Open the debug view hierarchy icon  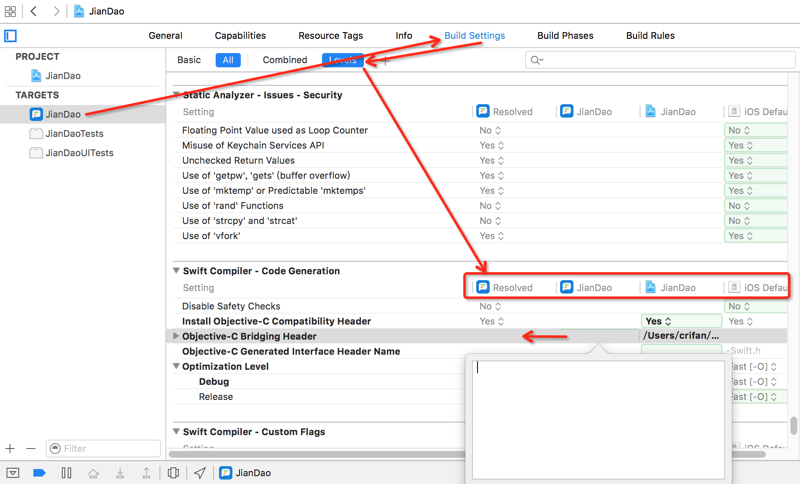pyautogui.click(x=173, y=473)
